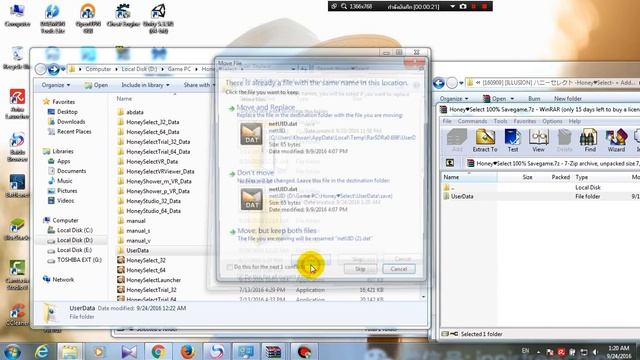Tick the Do this for next conflicts checkbox
Viewport: 640px width, 360px height.
pos(229,267)
